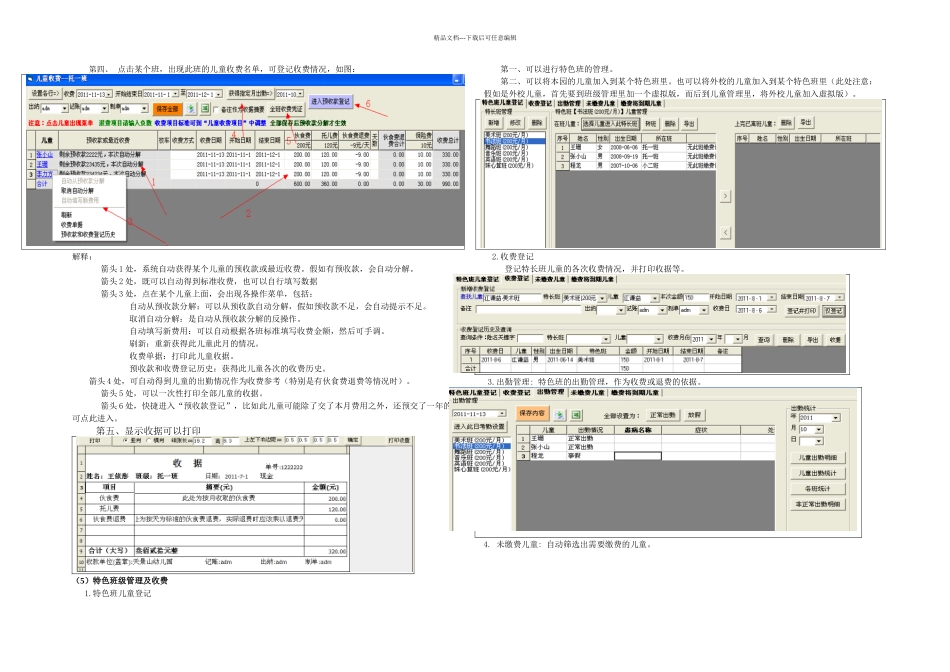
Task: Click the orange 保存全部 button
Action: pyautogui.click(x=167, y=107)
